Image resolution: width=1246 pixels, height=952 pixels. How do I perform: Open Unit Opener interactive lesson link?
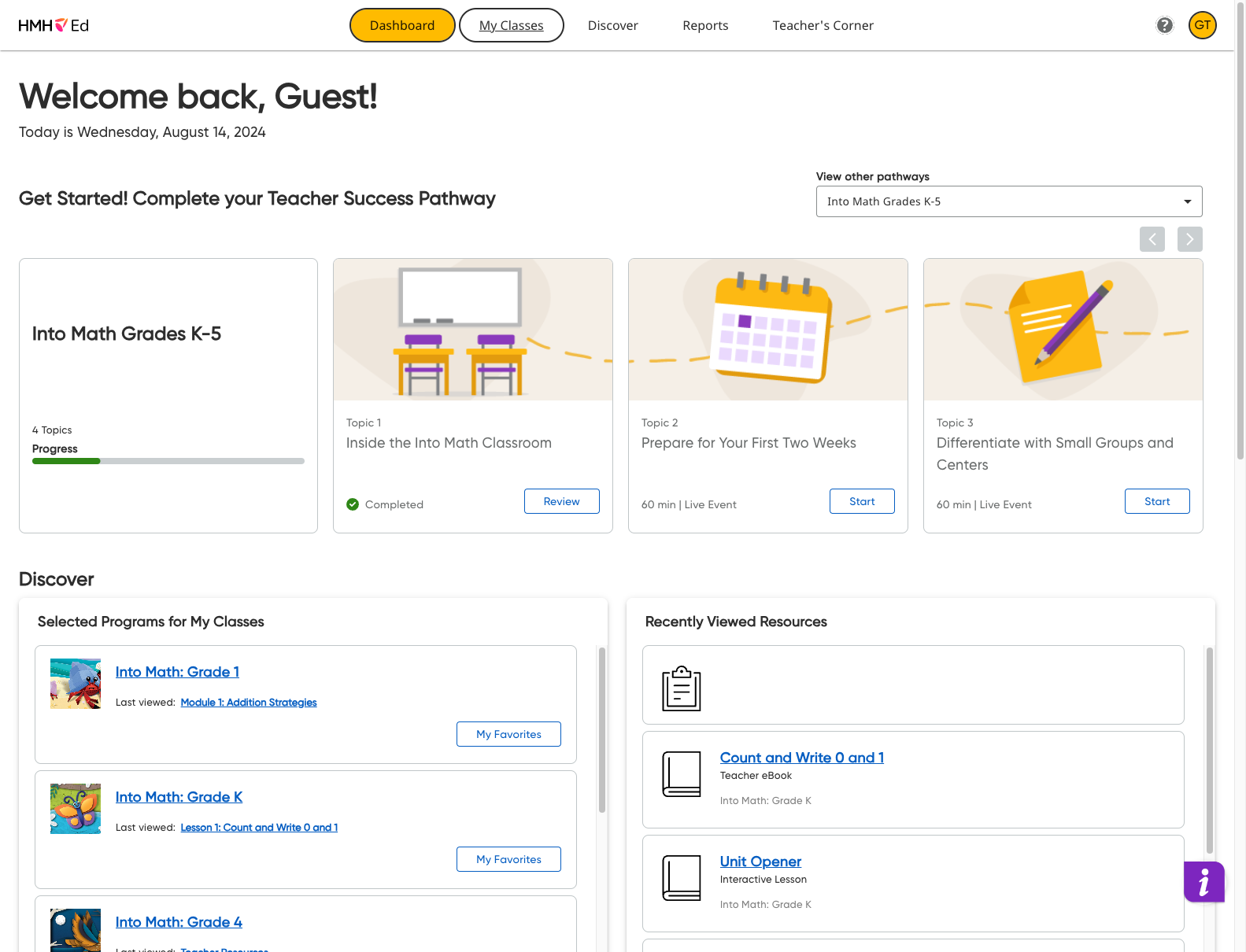[x=760, y=862]
